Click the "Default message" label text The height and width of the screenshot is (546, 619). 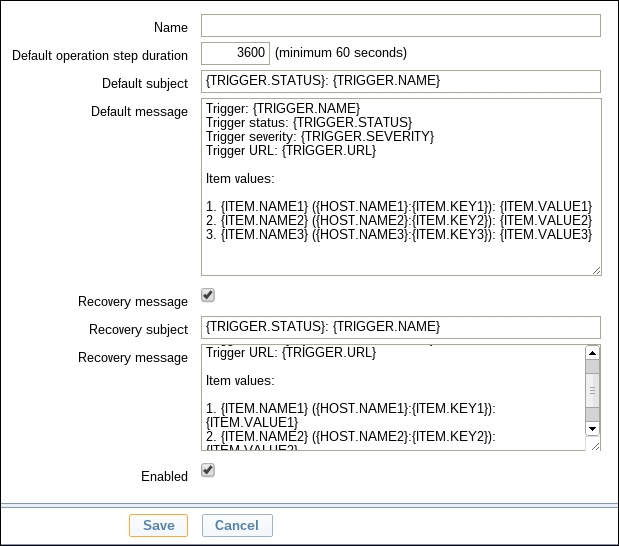pos(139,111)
